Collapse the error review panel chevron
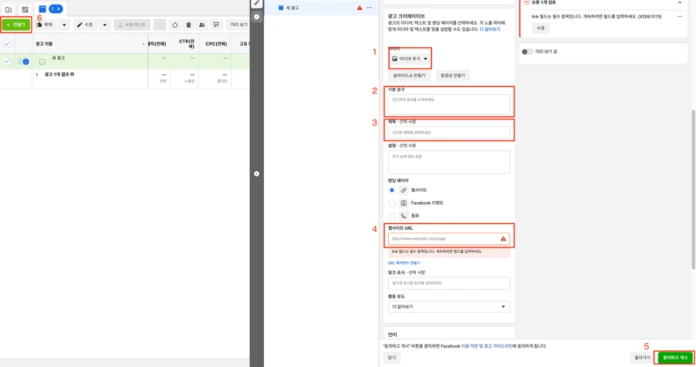The width and height of the screenshot is (696, 367). click(x=680, y=3)
